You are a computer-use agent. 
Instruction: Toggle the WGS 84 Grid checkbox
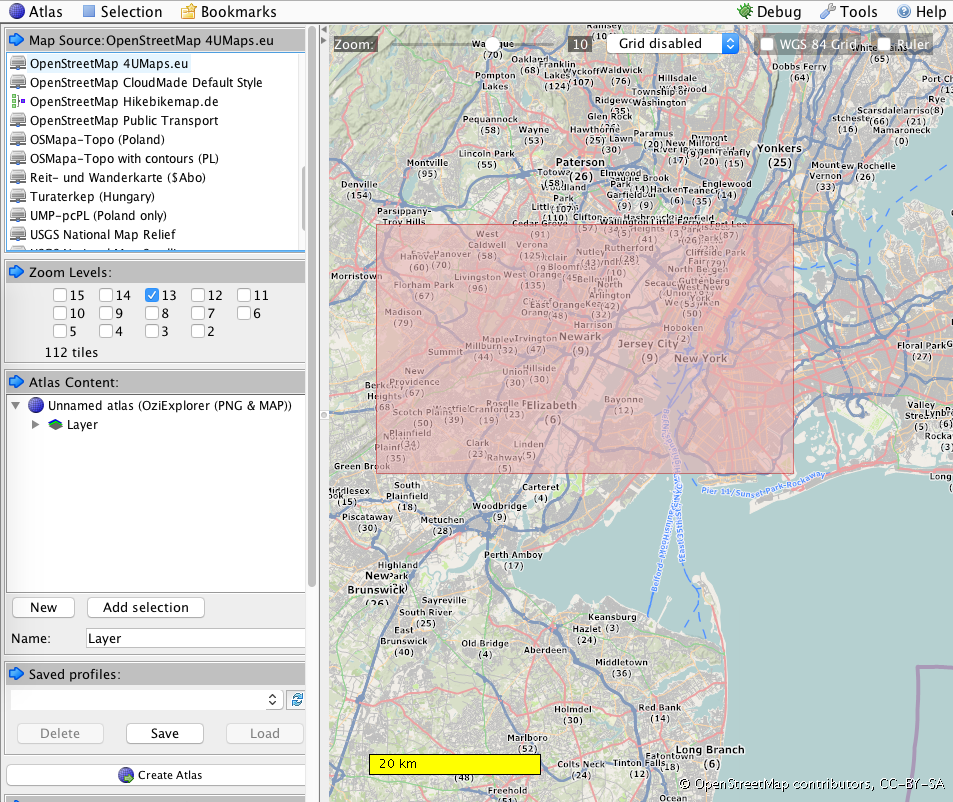767,44
